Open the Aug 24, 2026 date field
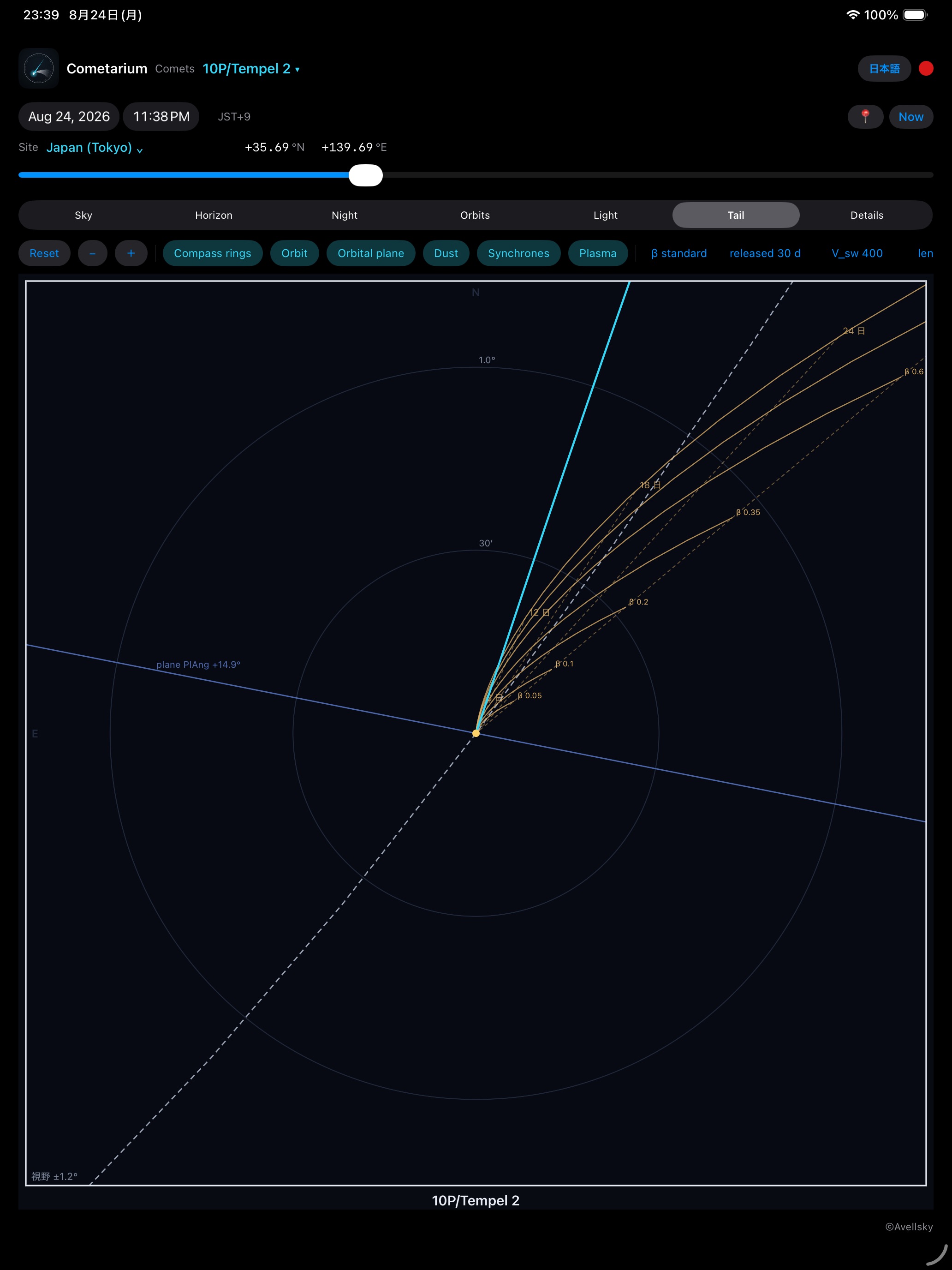Viewport: 952px width, 1270px height. pos(69,117)
